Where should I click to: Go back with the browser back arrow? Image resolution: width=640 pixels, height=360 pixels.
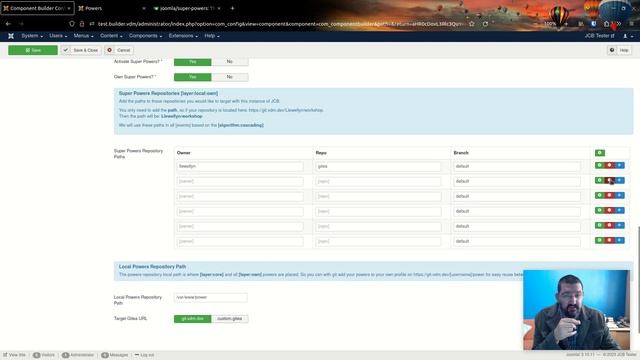pos(9,24)
